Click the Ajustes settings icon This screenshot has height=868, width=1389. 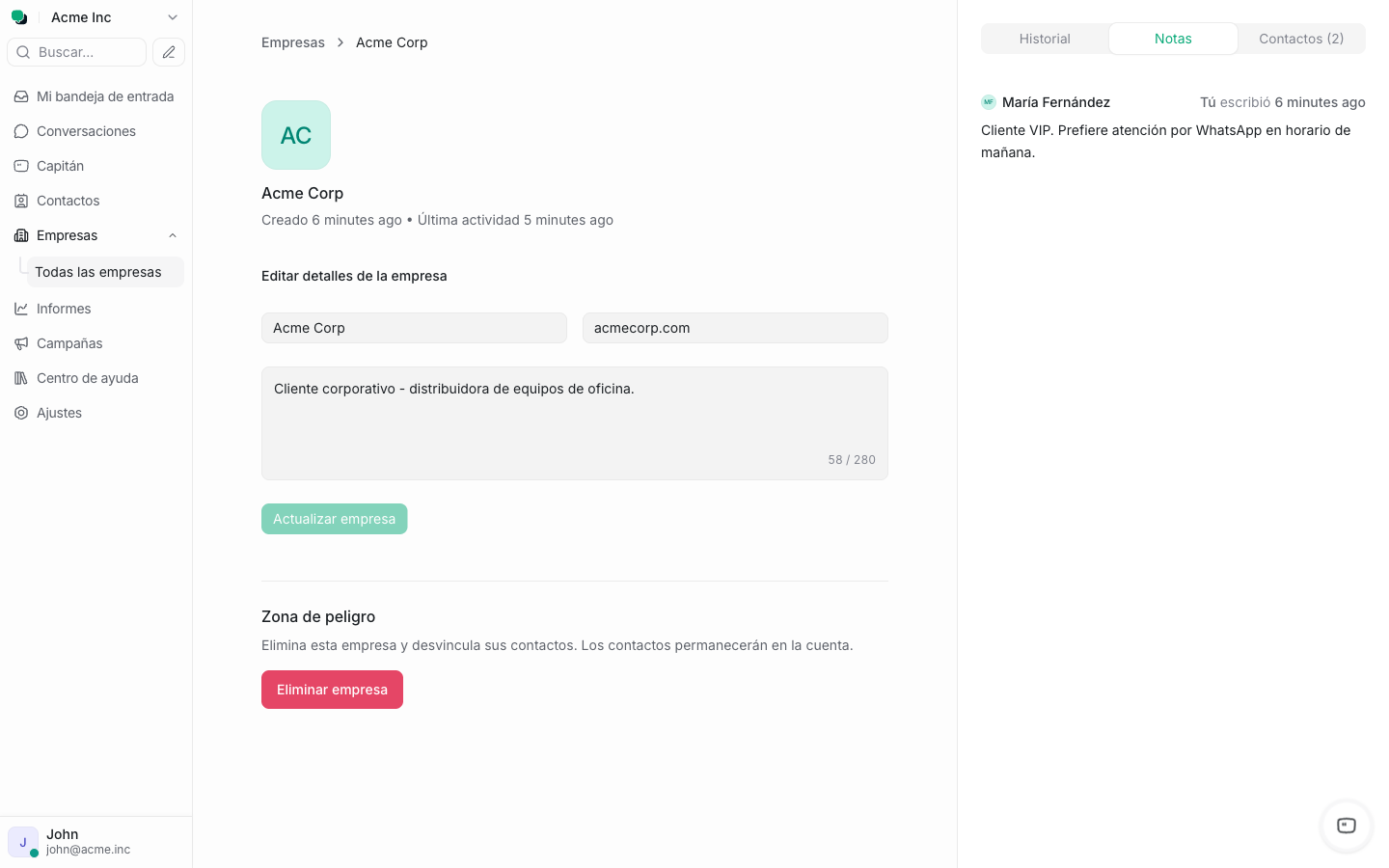[21, 413]
